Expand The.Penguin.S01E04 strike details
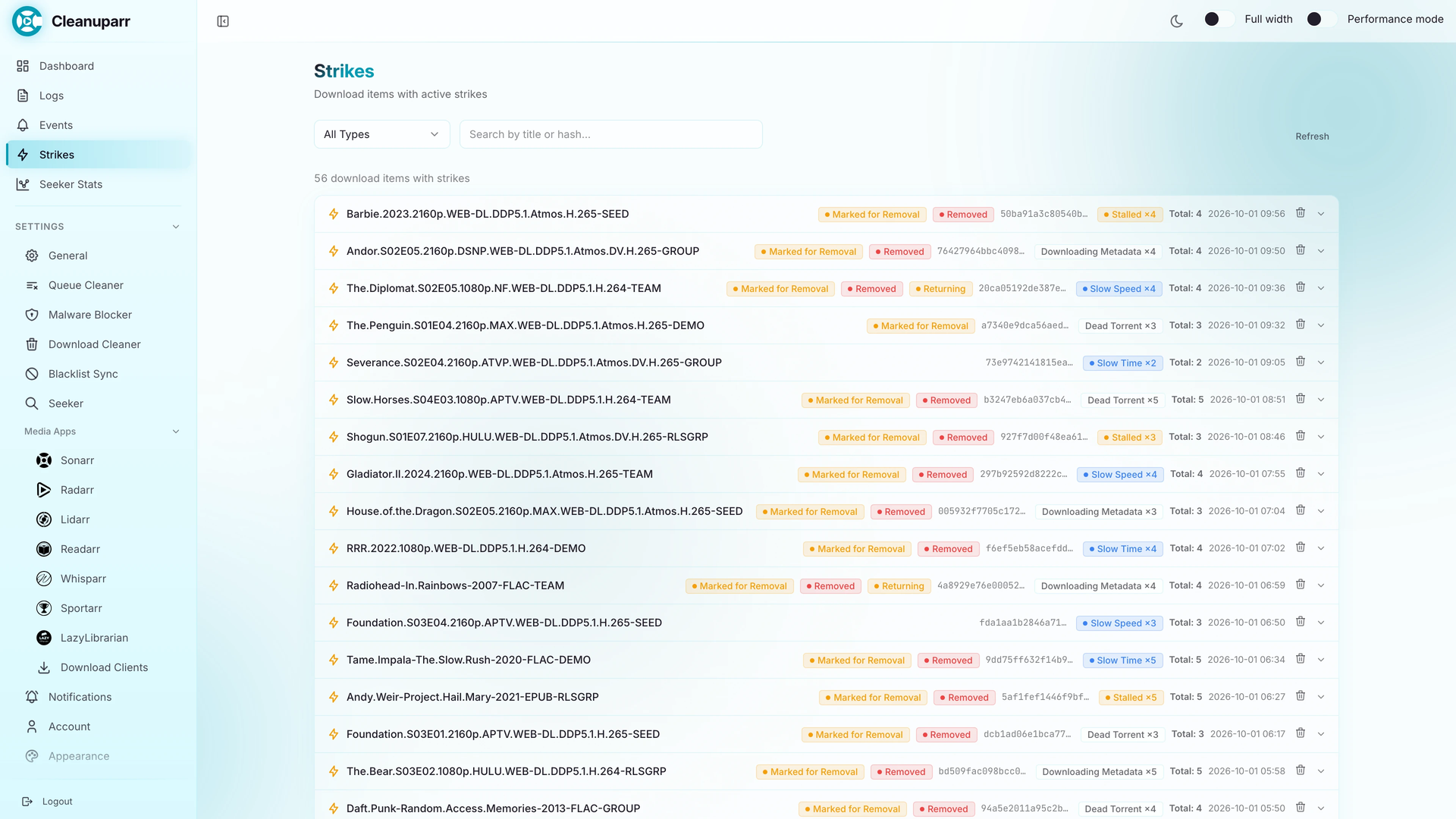This screenshot has height=819, width=1456. 1321,325
